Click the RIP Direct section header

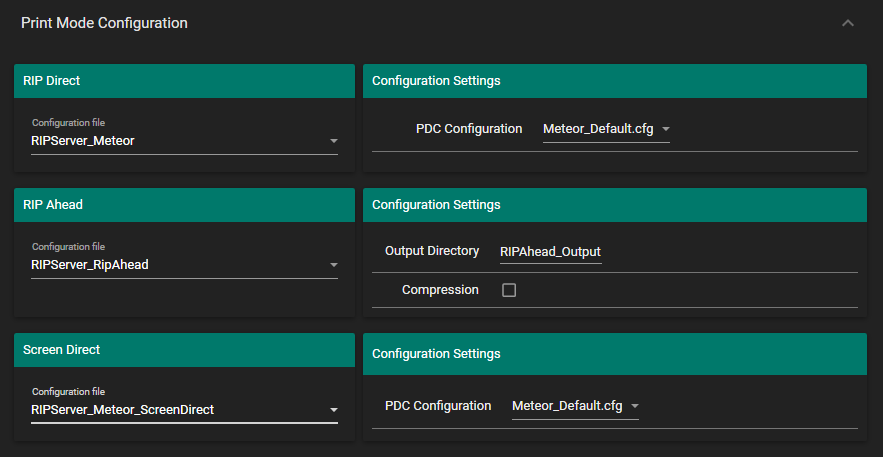(184, 80)
